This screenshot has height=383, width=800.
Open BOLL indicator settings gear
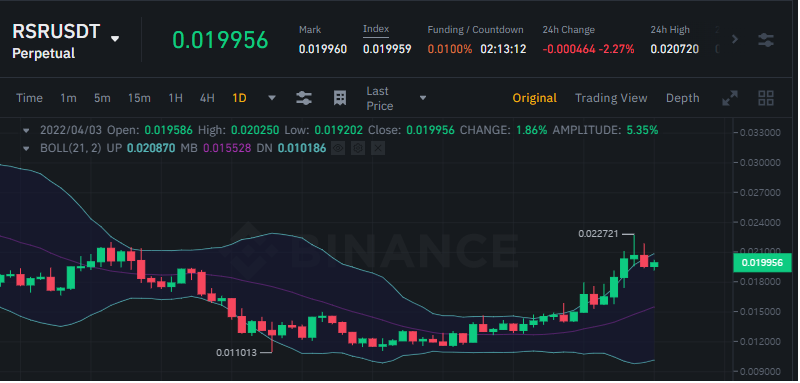358,148
